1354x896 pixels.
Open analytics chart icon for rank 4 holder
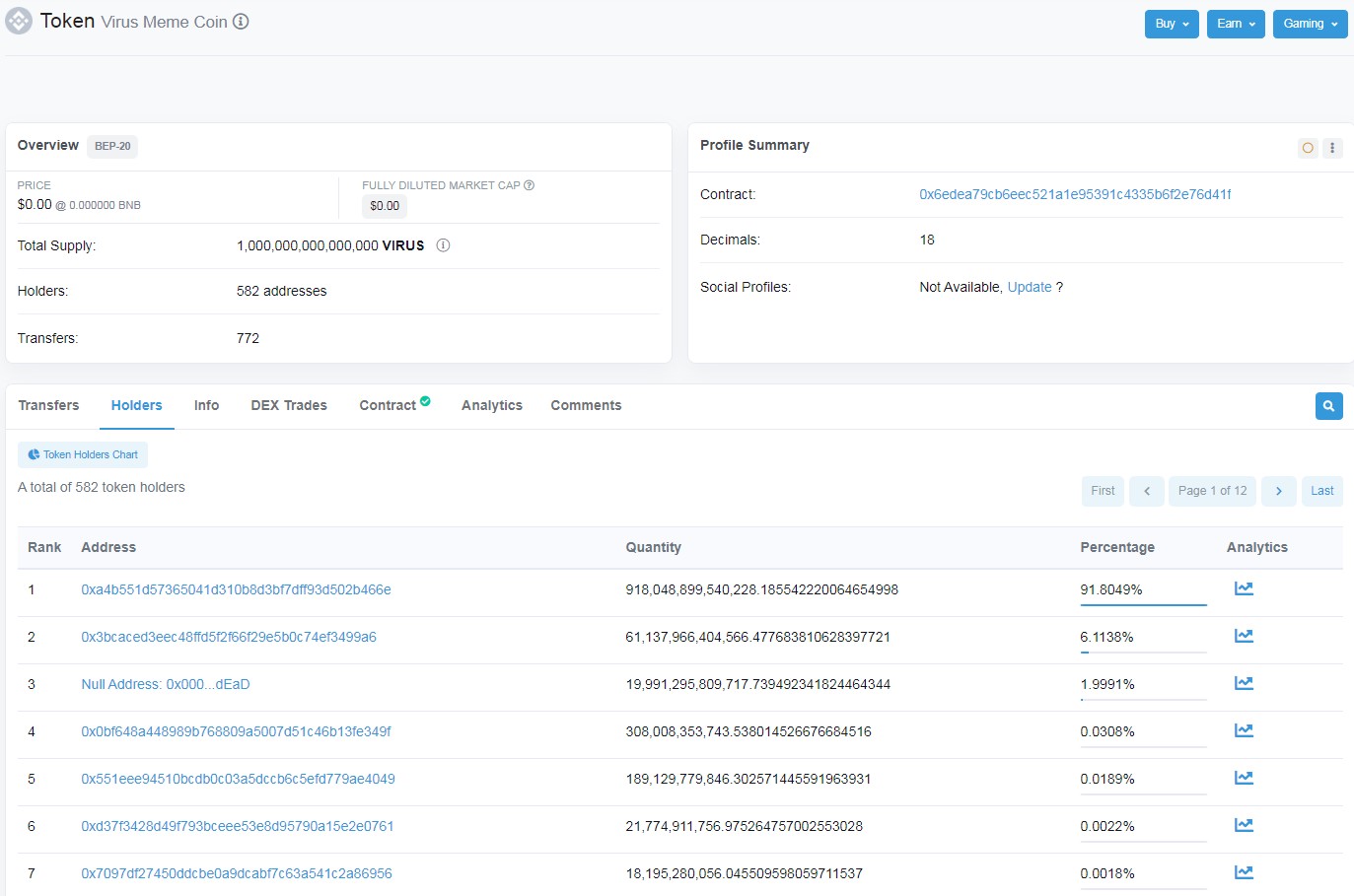1244,730
